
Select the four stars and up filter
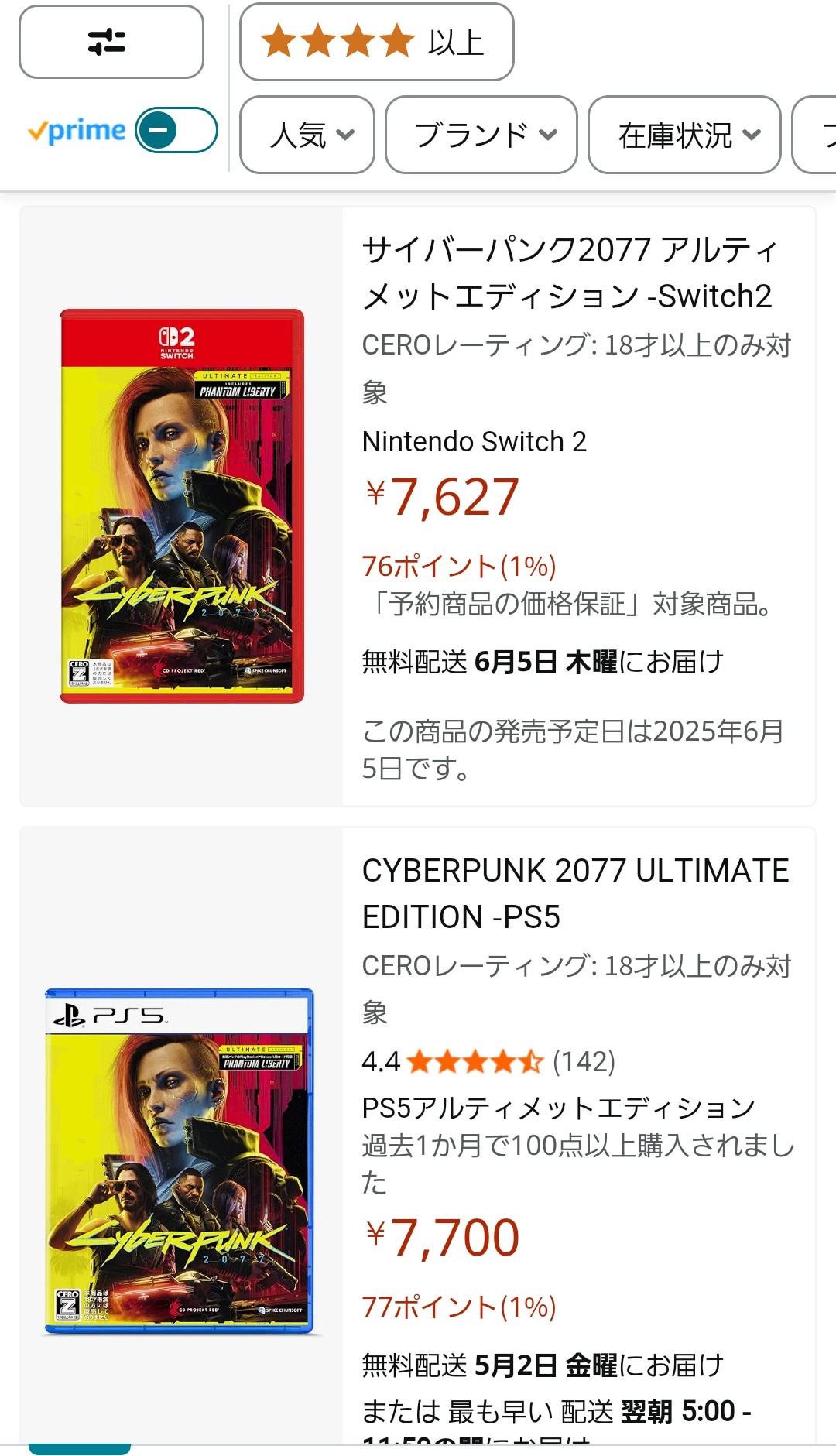[377, 42]
